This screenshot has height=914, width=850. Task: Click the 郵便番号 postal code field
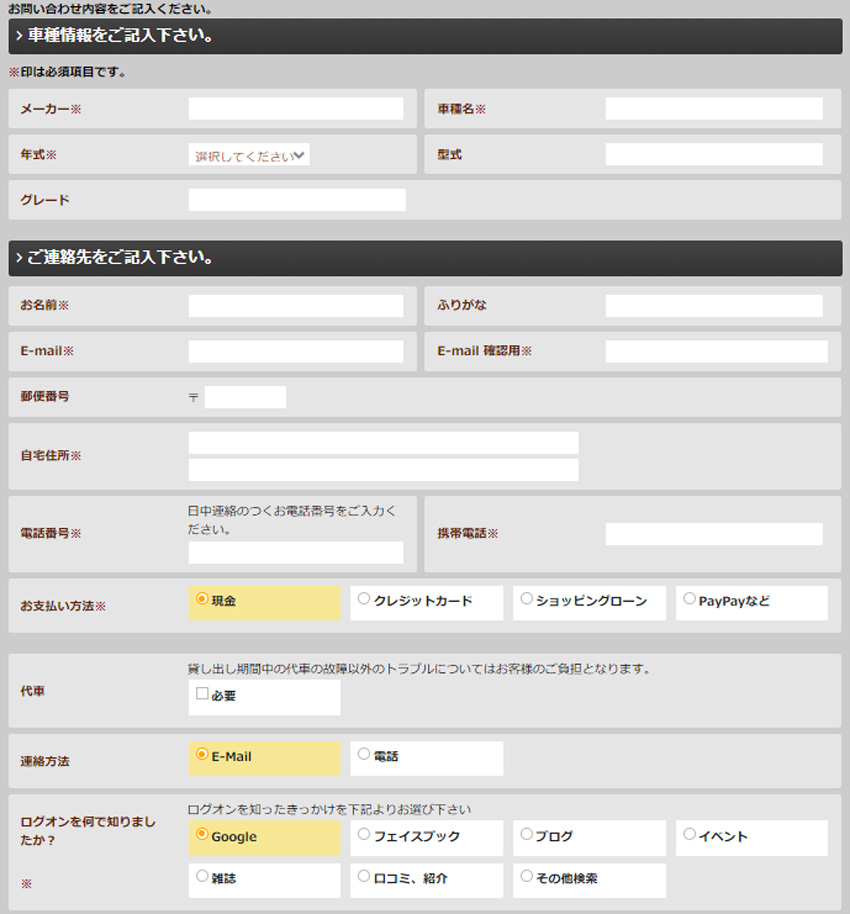(x=245, y=397)
